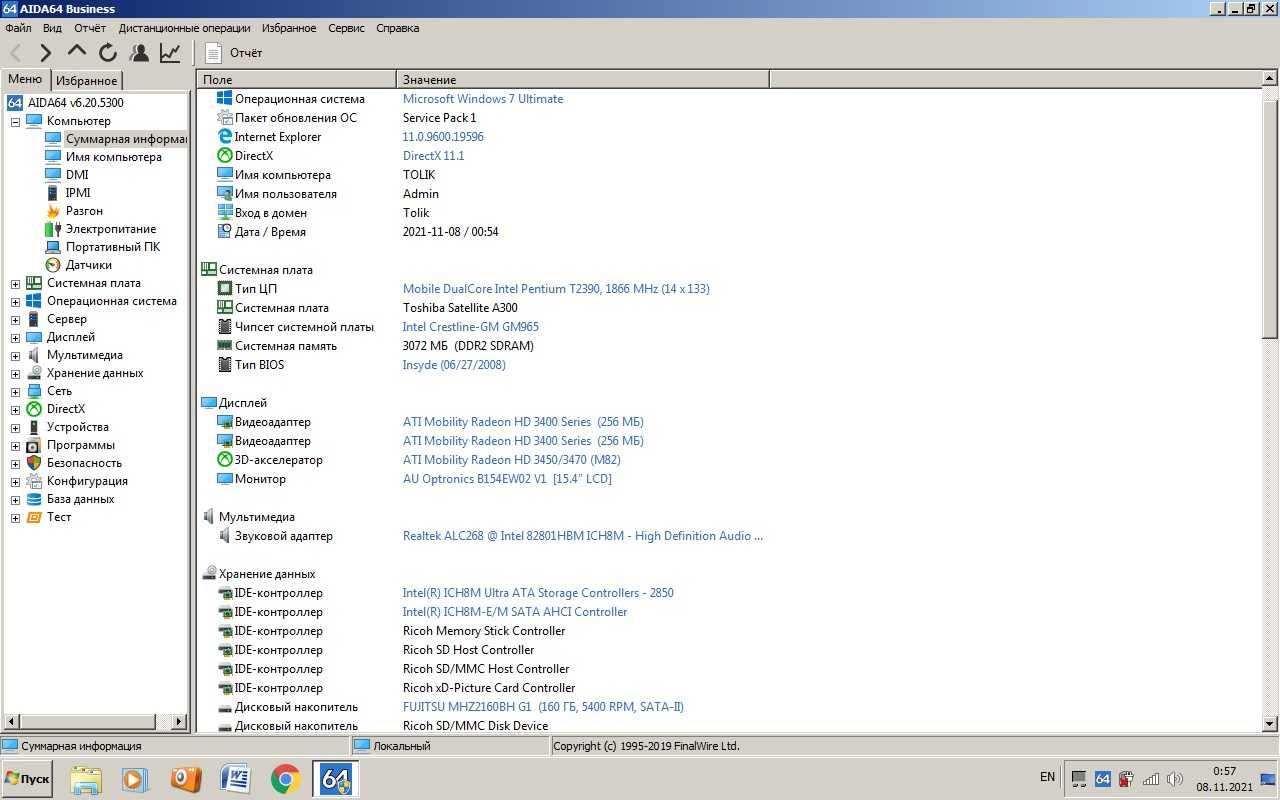Open Insyde (06/27/2008) BIOS link

[x=454, y=365]
